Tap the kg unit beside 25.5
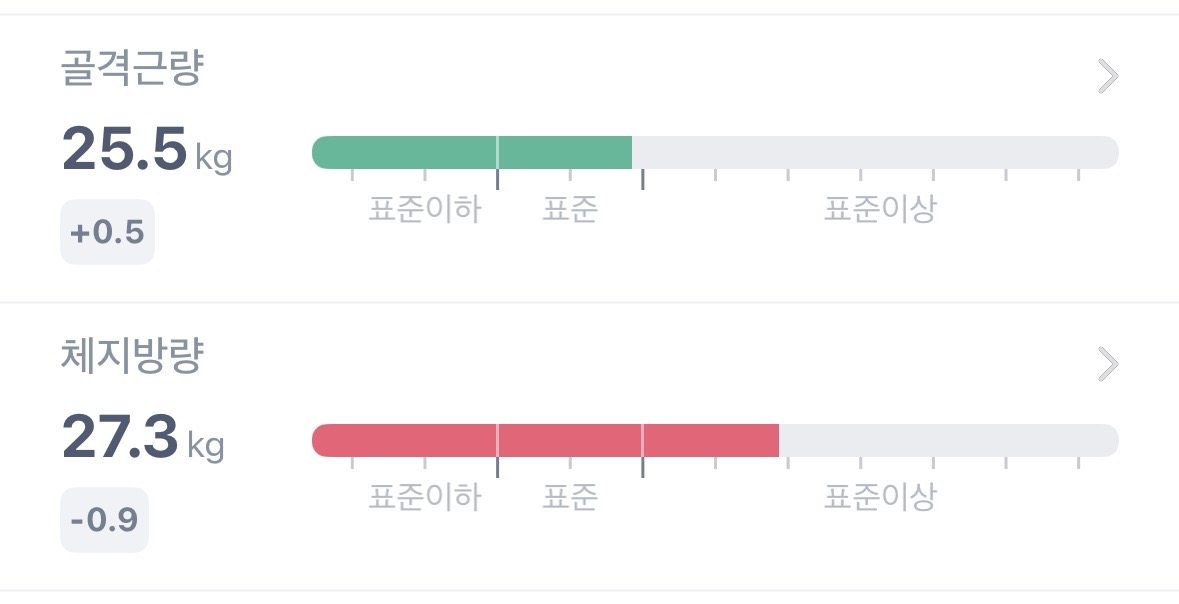1179x604 pixels. 213,157
